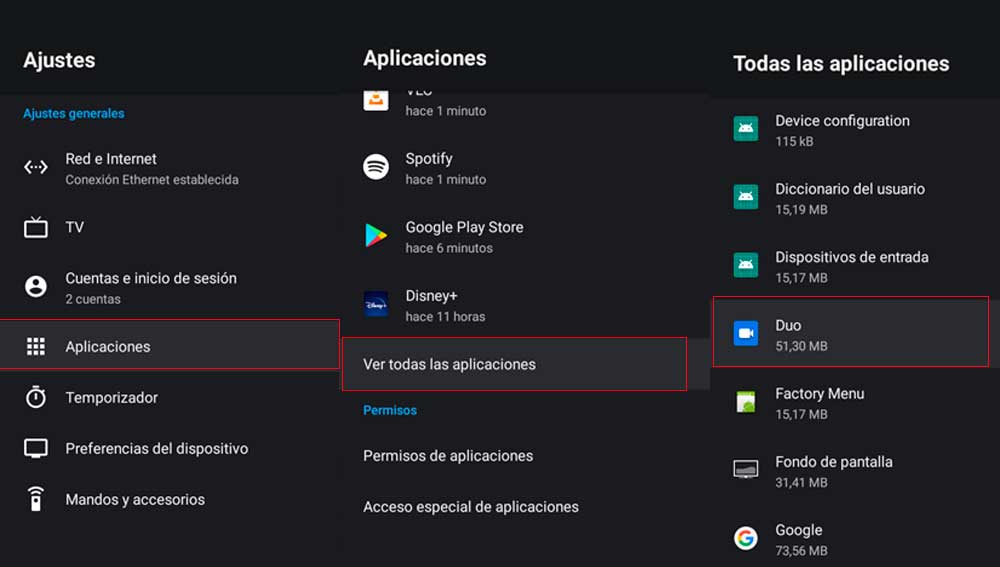Click the '115 kB' size value
The image size is (1000, 567).
pos(794,142)
